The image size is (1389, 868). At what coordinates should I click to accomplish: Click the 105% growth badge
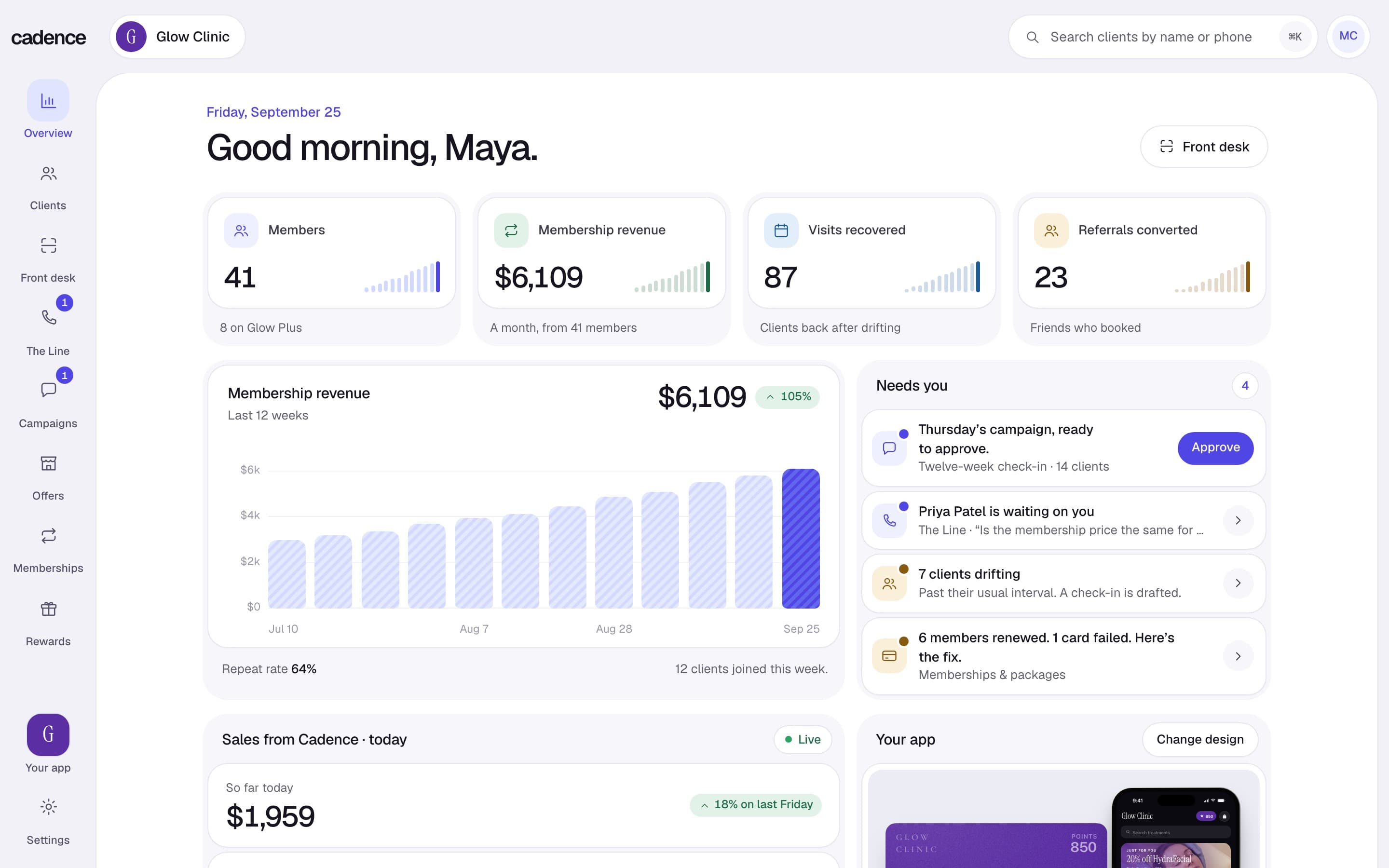click(x=788, y=397)
